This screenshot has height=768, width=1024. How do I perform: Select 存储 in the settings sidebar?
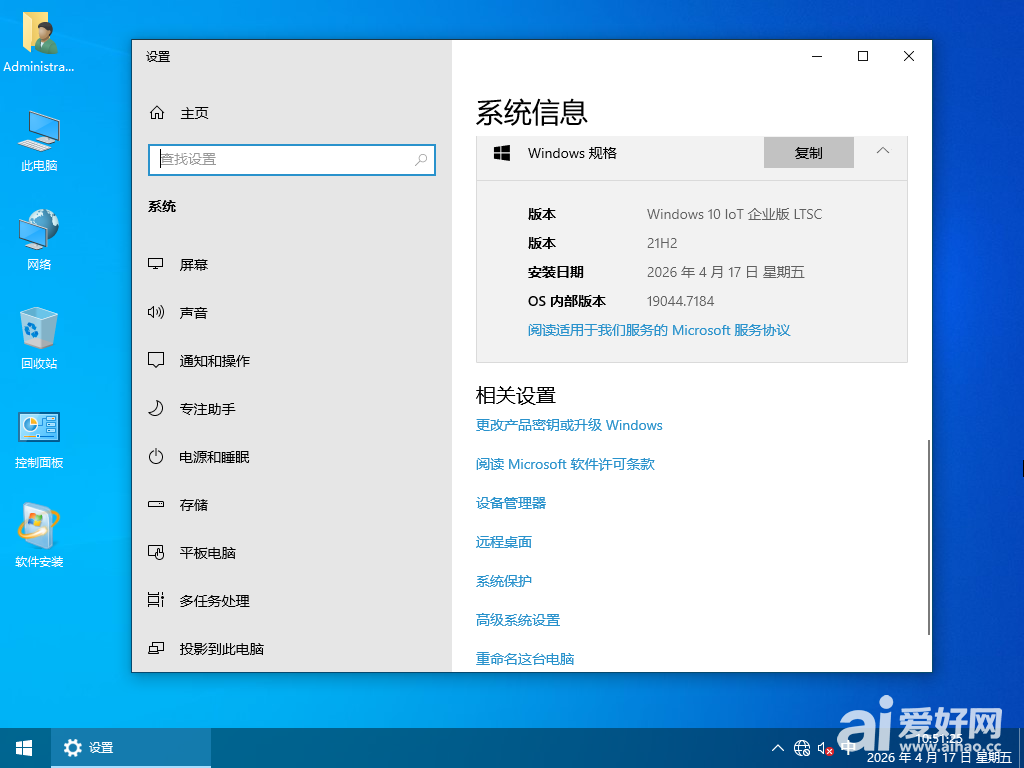click(x=291, y=505)
